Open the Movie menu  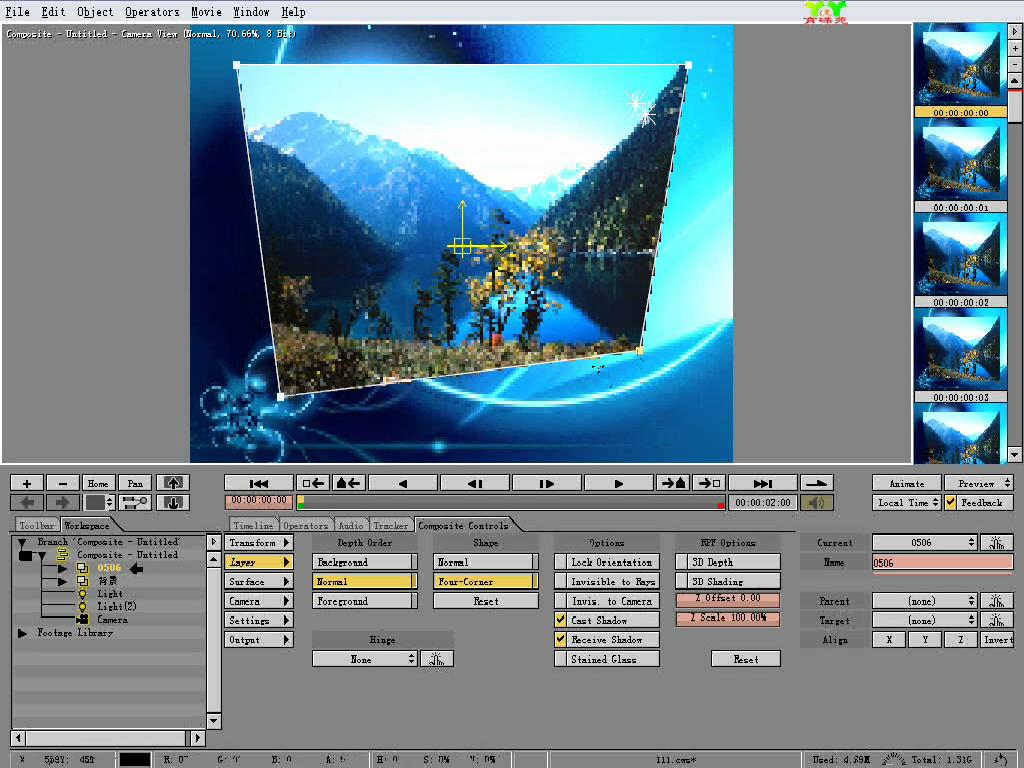(206, 12)
